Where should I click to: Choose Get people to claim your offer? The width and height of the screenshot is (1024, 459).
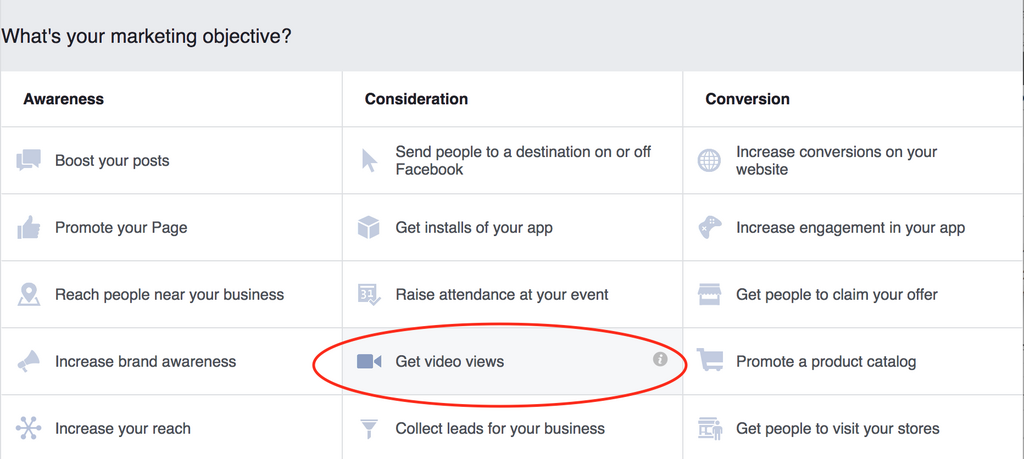[837, 295]
